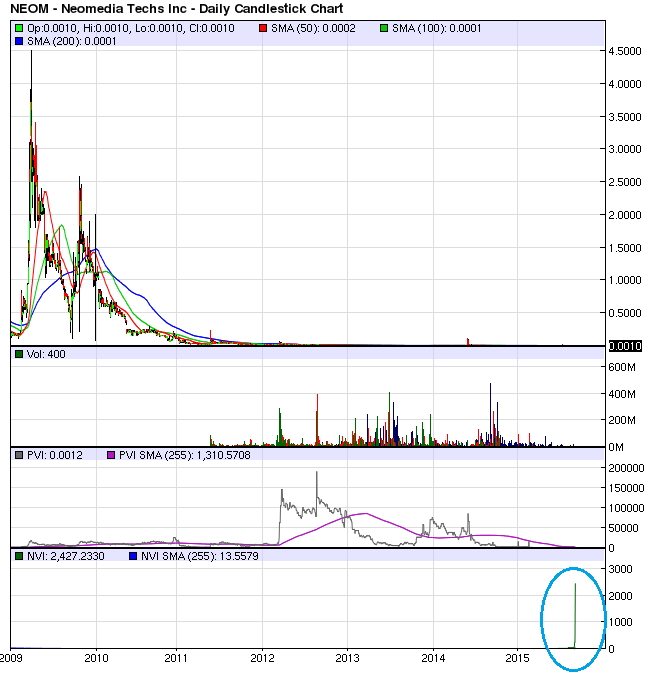650x689 pixels.
Task: Click the 2014 year label on time axis
Action: click(433, 658)
